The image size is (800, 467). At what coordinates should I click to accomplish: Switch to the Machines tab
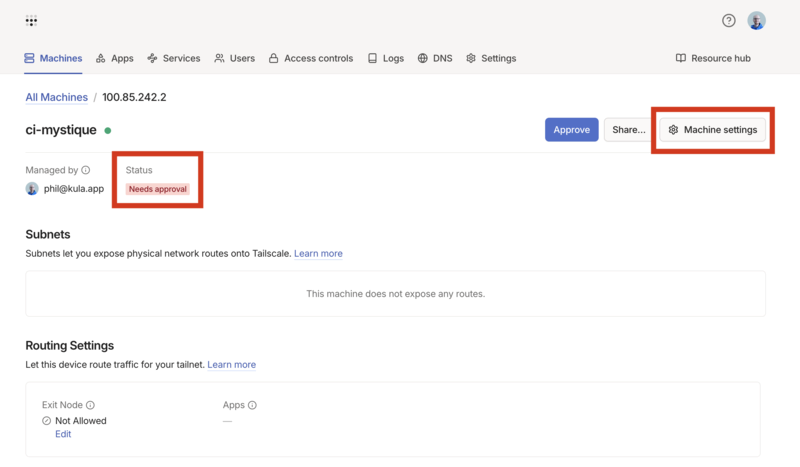pyautogui.click(x=53, y=58)
